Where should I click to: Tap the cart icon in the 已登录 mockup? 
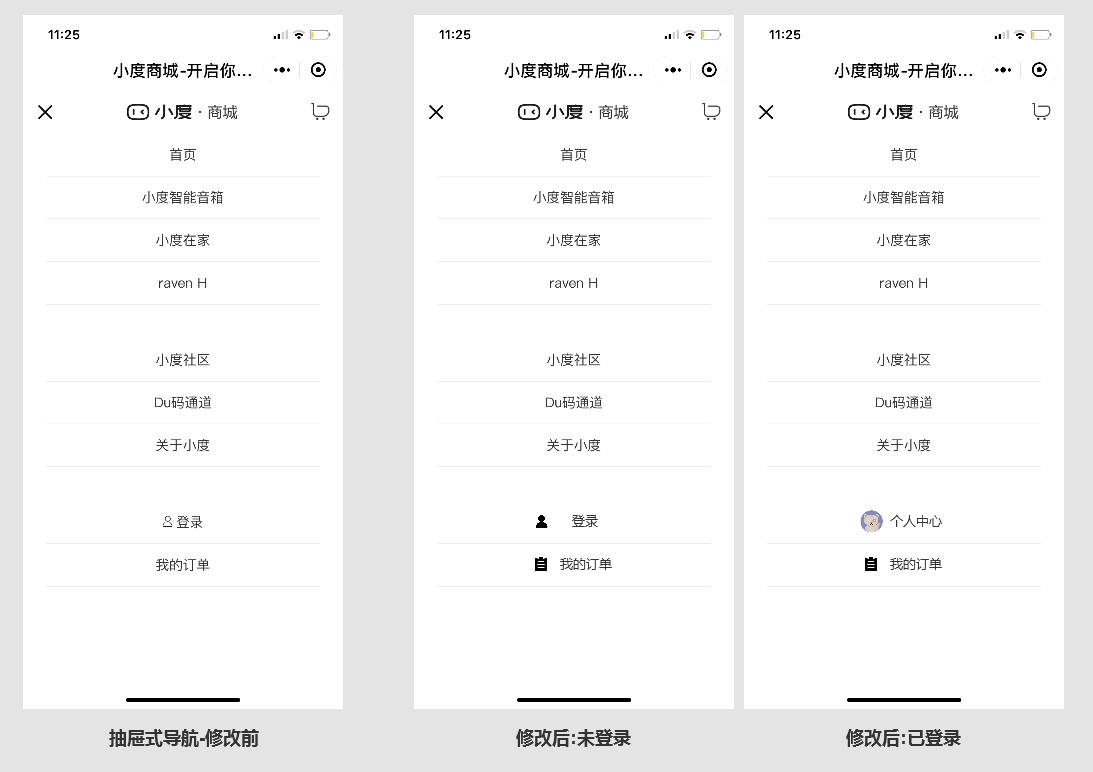(x=1041, y=112)
